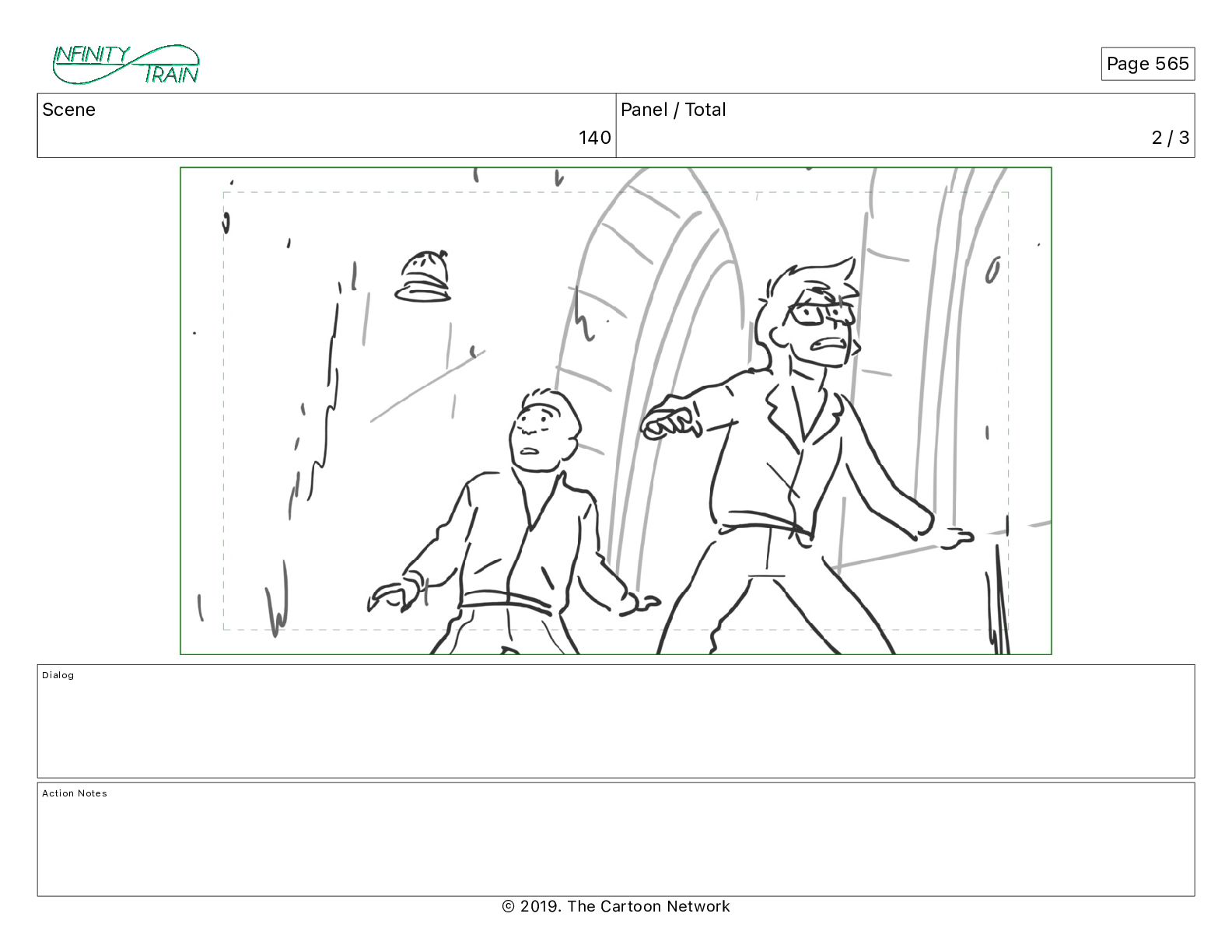Click the Infinity Train logo
This screenshot has height=952, width=1232.
(126, 65)
